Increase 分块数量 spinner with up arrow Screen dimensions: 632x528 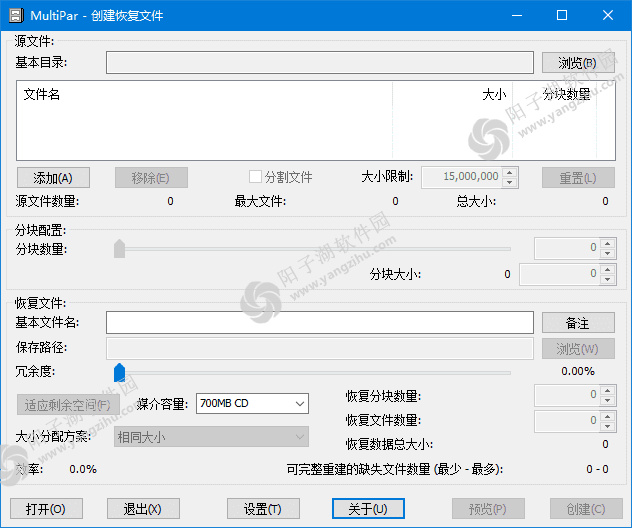(607, 243)
